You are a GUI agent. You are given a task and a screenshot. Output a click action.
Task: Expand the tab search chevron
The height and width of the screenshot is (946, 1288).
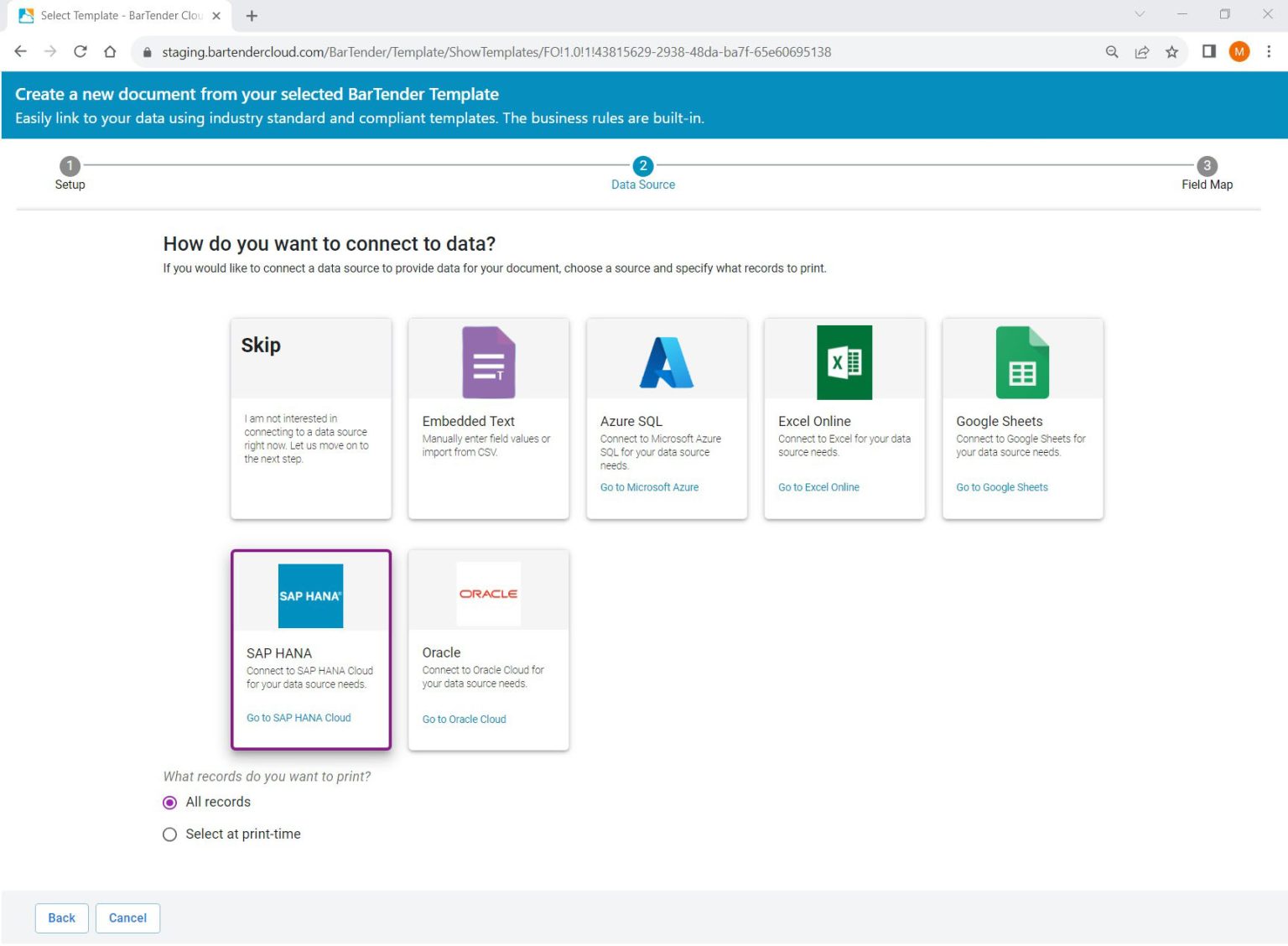click(x=1139, y=14)
